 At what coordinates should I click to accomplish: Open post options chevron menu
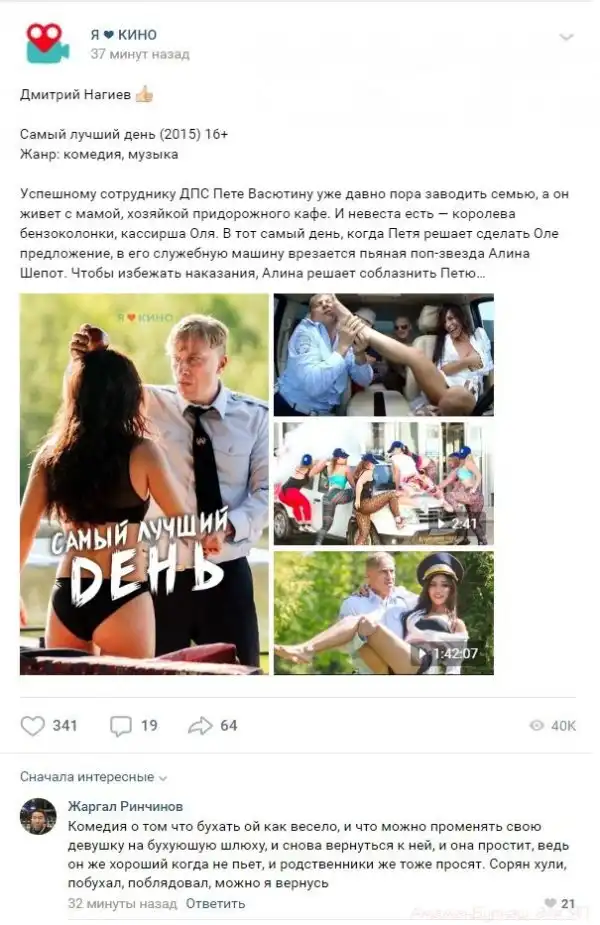point(566,37)
